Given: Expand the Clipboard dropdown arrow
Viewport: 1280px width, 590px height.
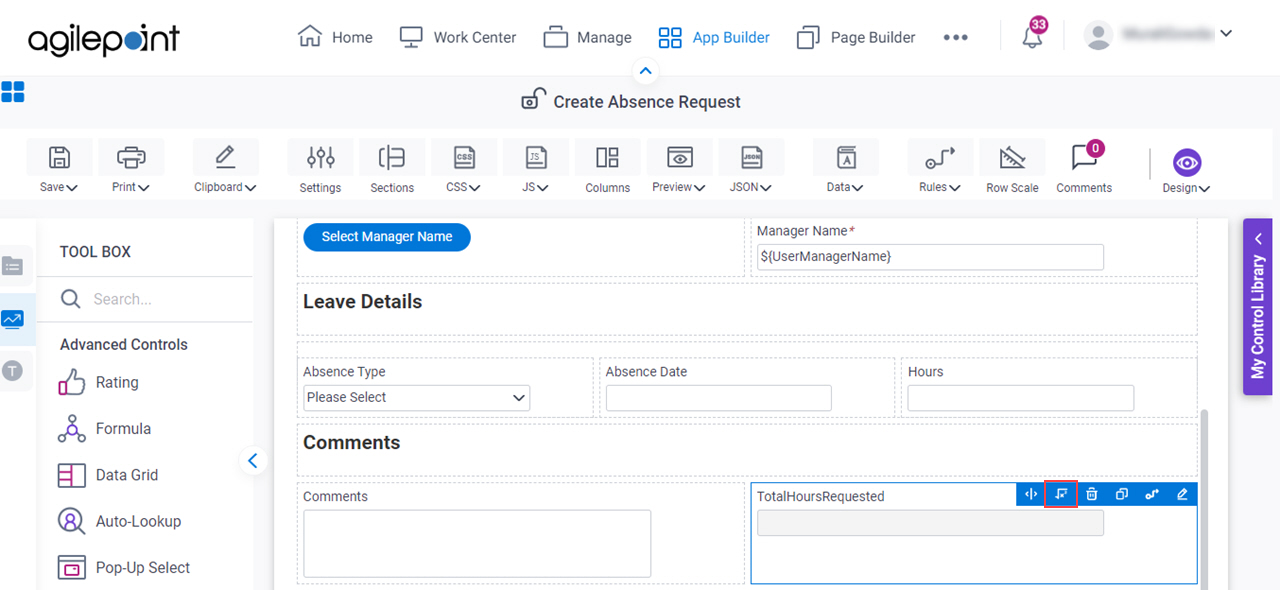Looking at the screenshot, I should (250, 188).
